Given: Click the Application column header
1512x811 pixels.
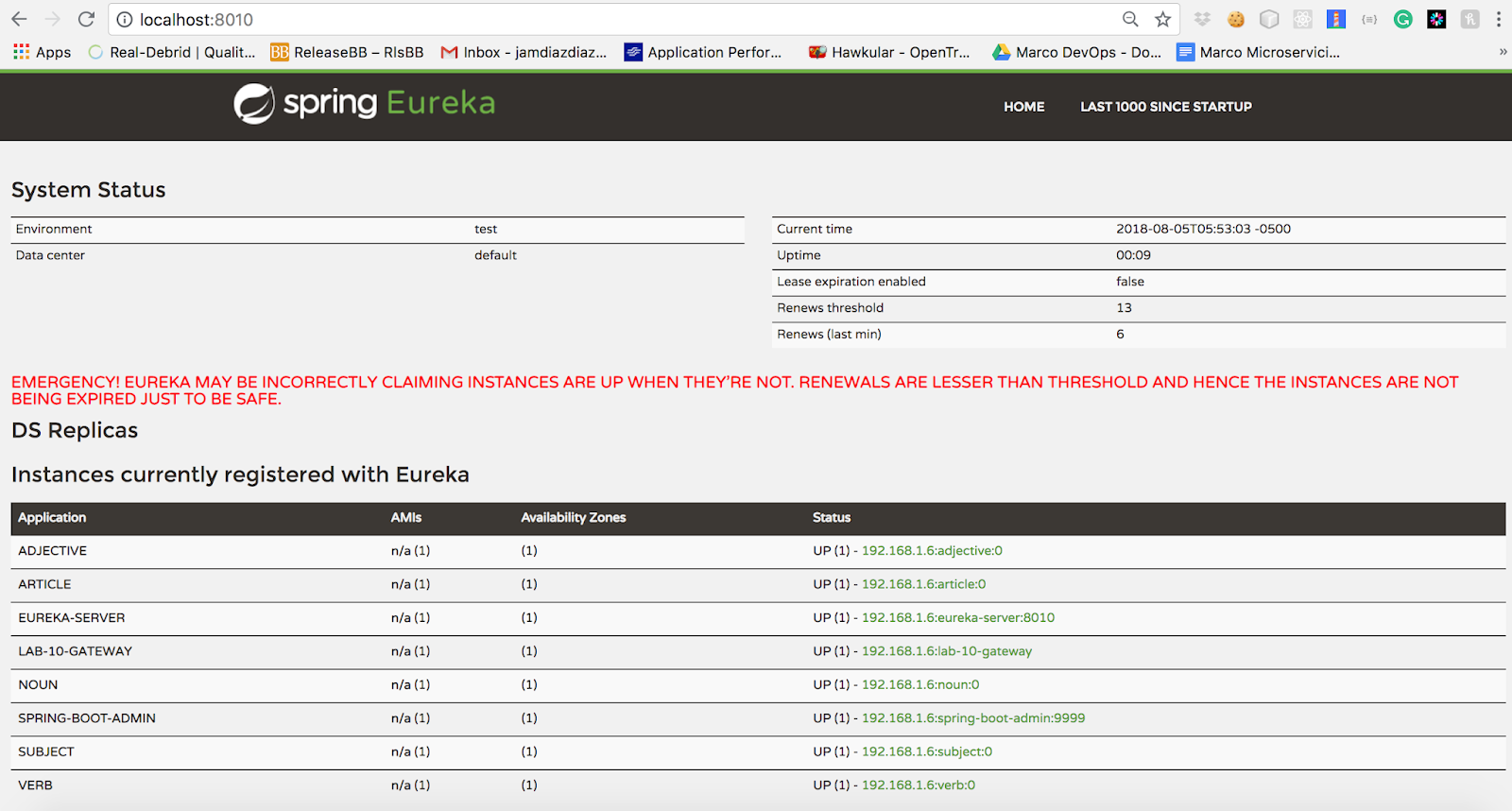Looking at the screenshot, I should tap(52, 518).
